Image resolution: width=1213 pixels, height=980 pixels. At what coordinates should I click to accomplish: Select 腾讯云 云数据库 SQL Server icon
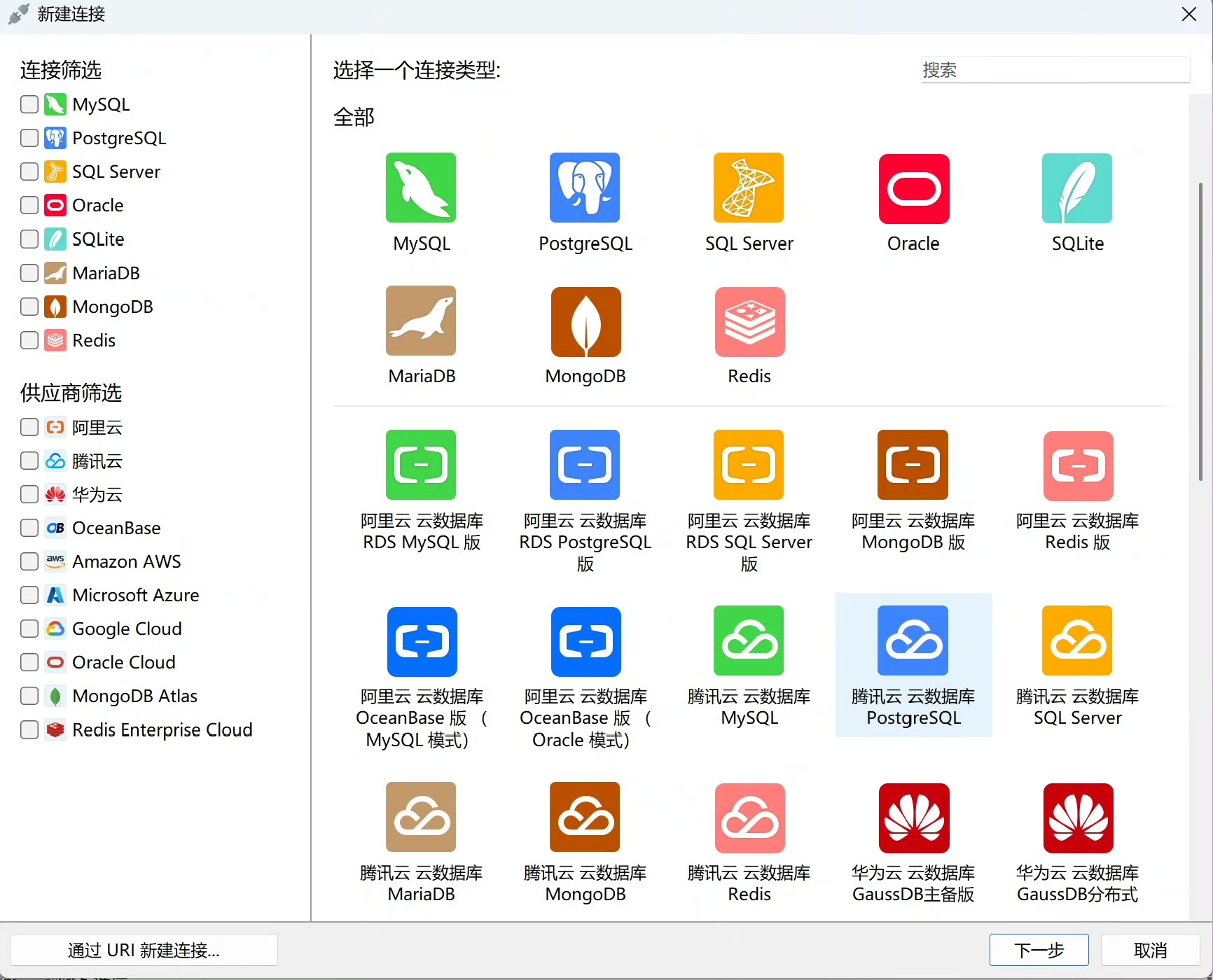click(x=1077, y=640)
